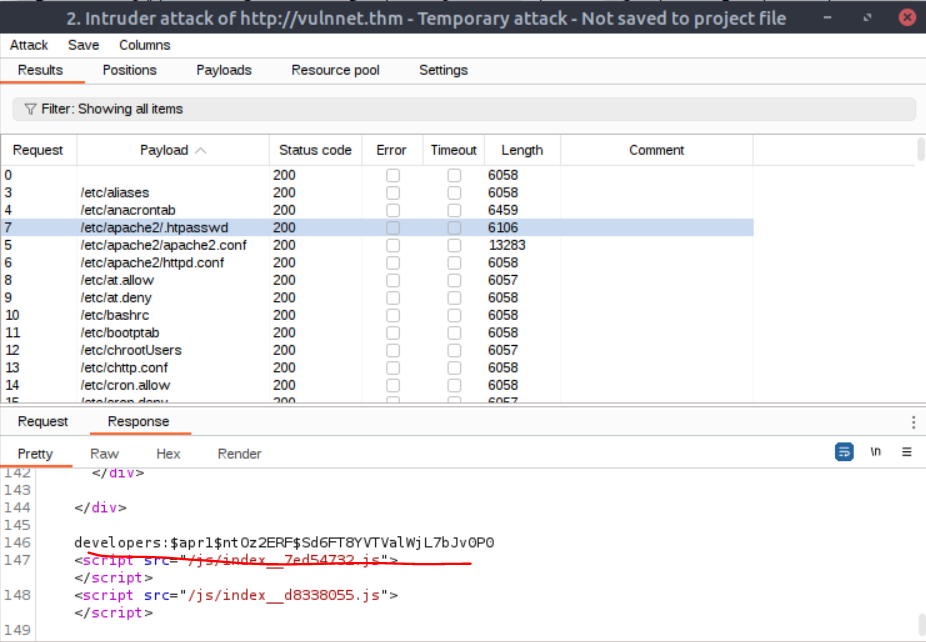This screenshot has width=926, height=642.
Task: Click request number 0 in the results table
Action: click(x=8, y=175)
